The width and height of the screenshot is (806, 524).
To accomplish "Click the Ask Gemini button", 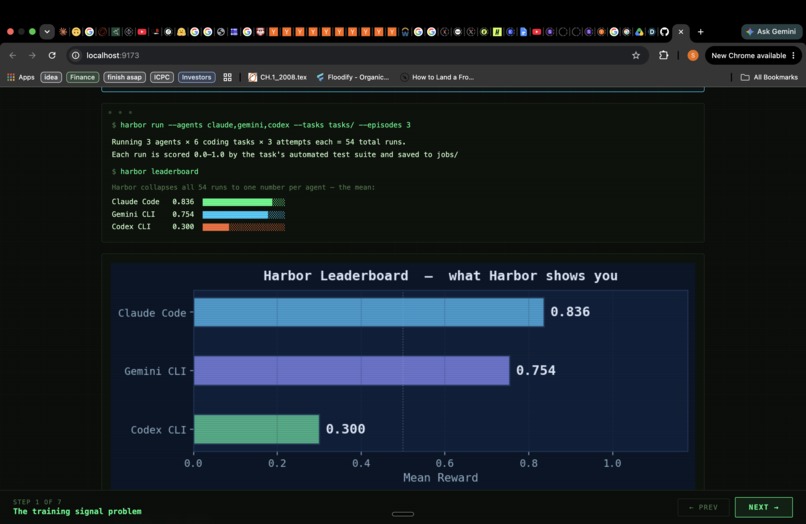I will pyautogui.click(x=772, y=32).
